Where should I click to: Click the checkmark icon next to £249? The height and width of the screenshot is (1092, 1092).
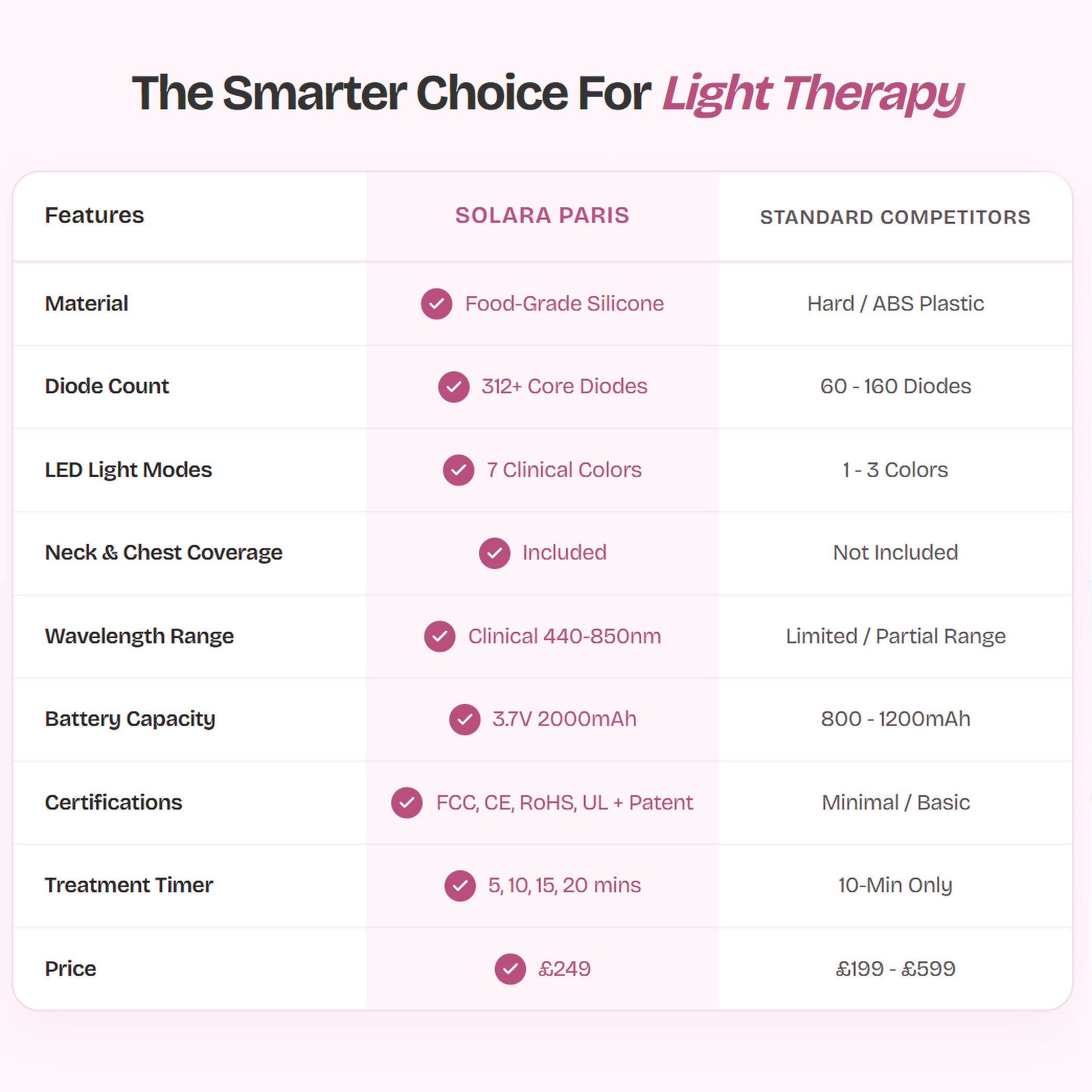coord(510,969)
